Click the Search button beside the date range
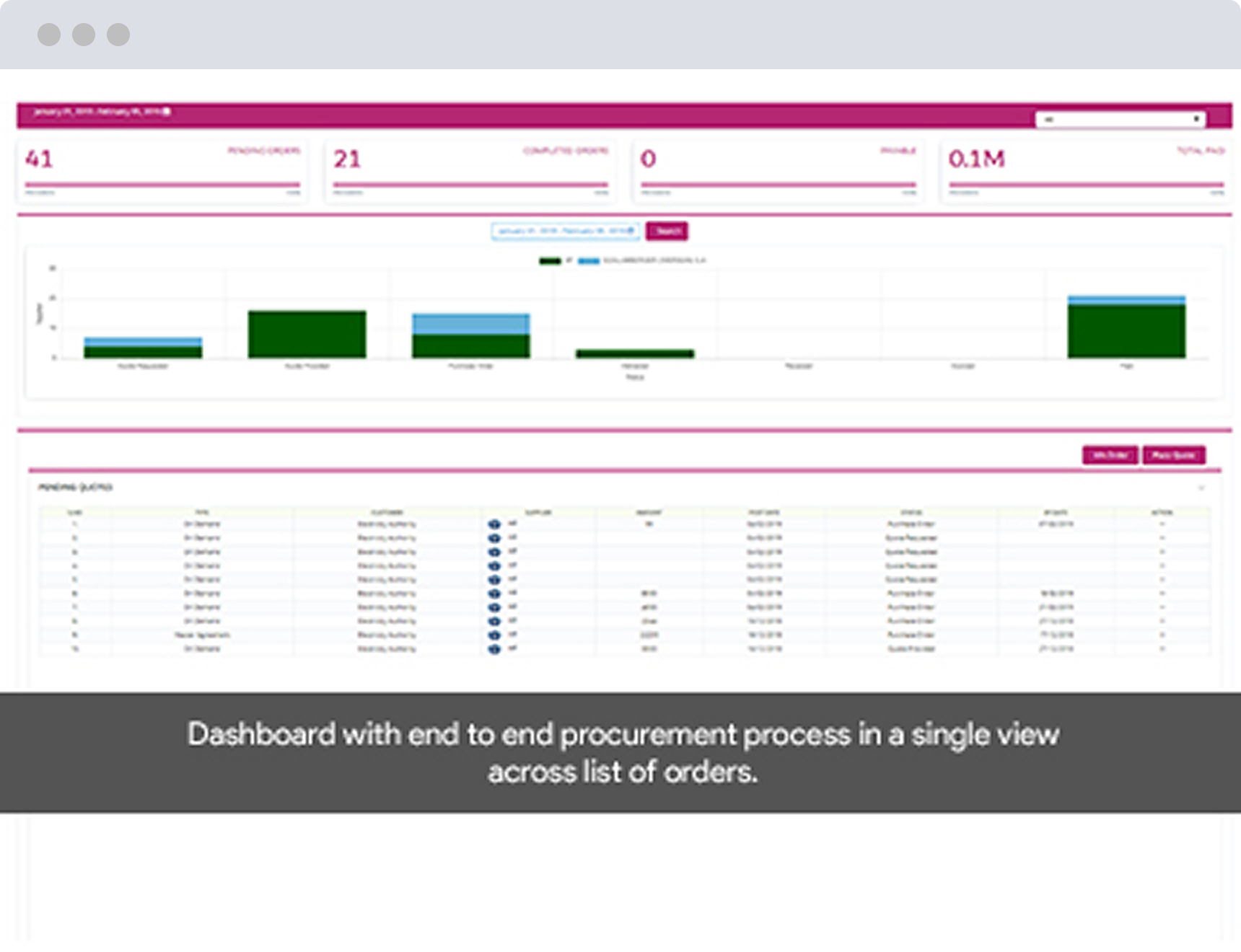This screenshot has height=952, width=1241. [x=667, y=231]
